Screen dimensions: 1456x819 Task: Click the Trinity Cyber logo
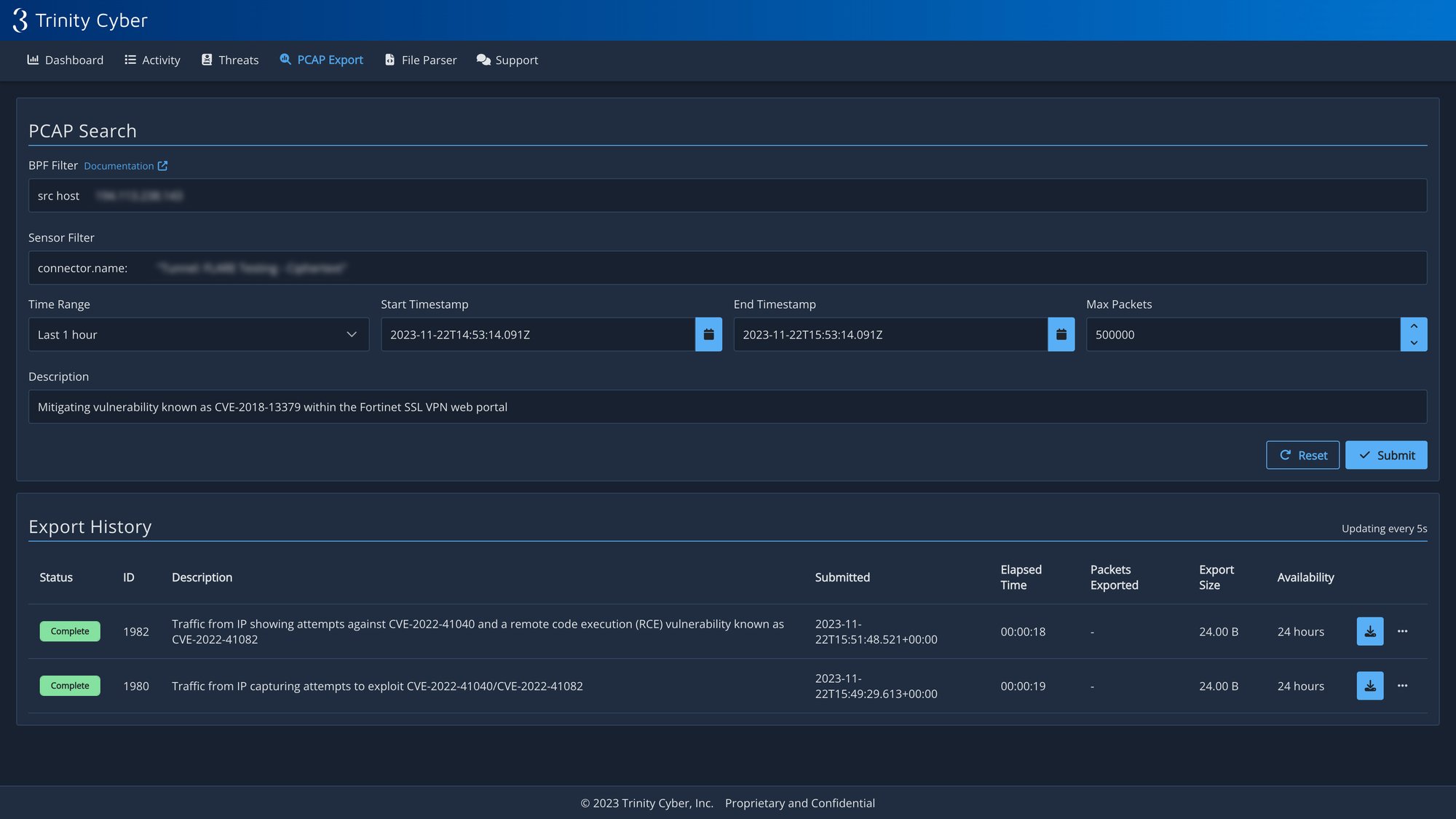point(80,20)
